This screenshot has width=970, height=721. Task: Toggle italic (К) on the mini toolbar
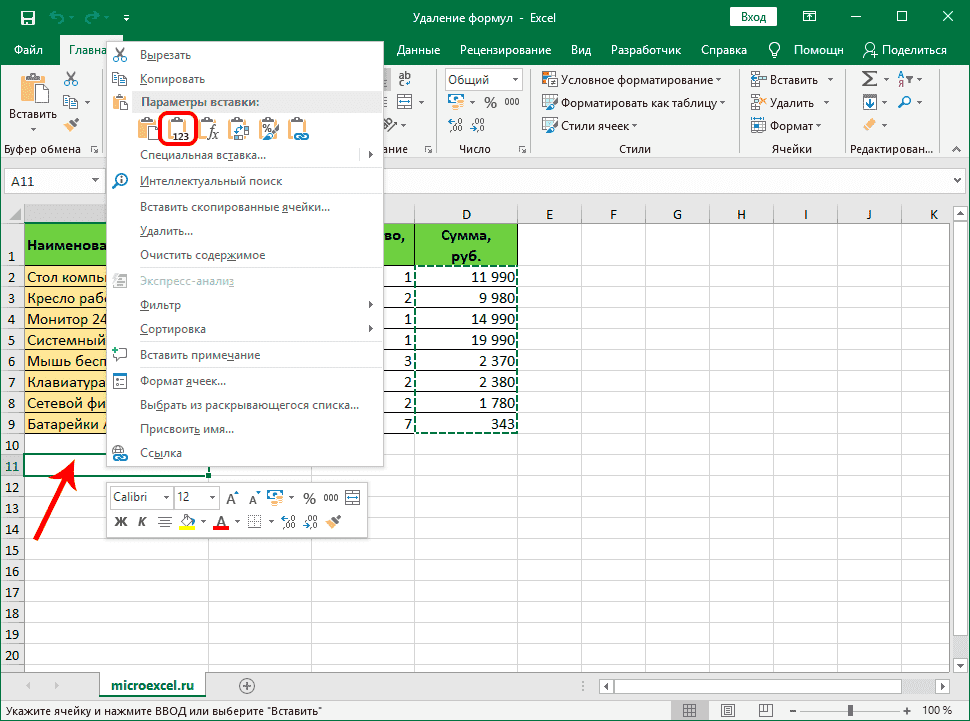(x=142, y=521)
